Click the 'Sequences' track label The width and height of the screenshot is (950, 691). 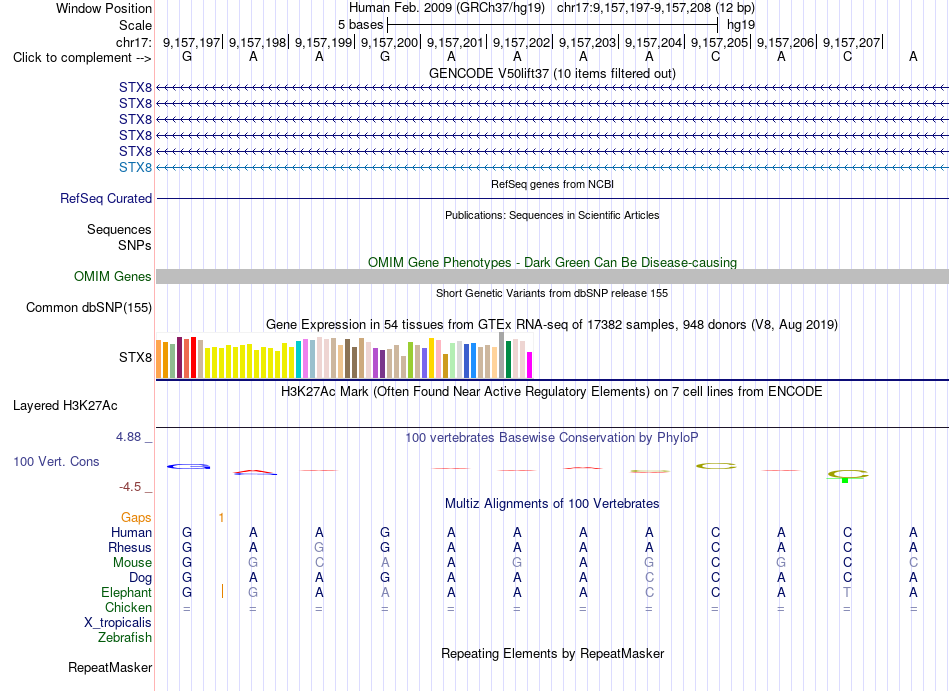[x=119, y=230]
